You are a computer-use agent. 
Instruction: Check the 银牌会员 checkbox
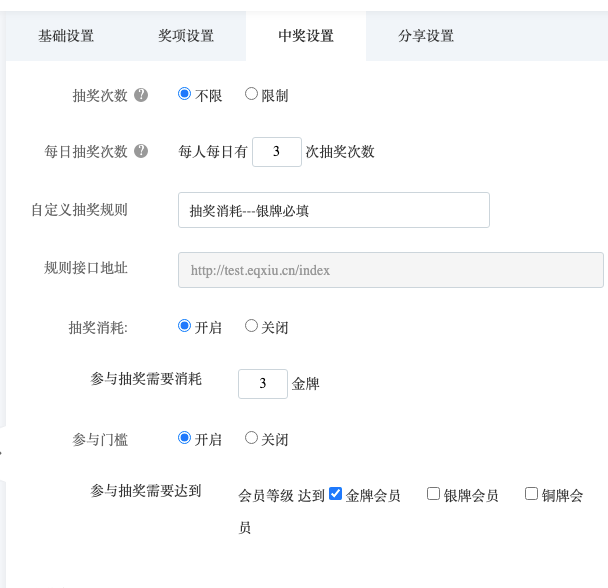pos(433,494)
